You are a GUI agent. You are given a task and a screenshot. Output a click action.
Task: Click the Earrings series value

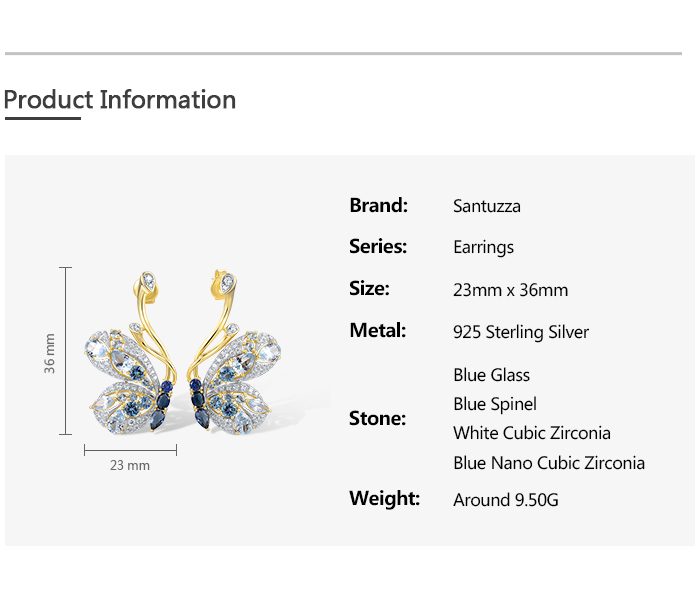pyautogui.click(x=483, y=248)
